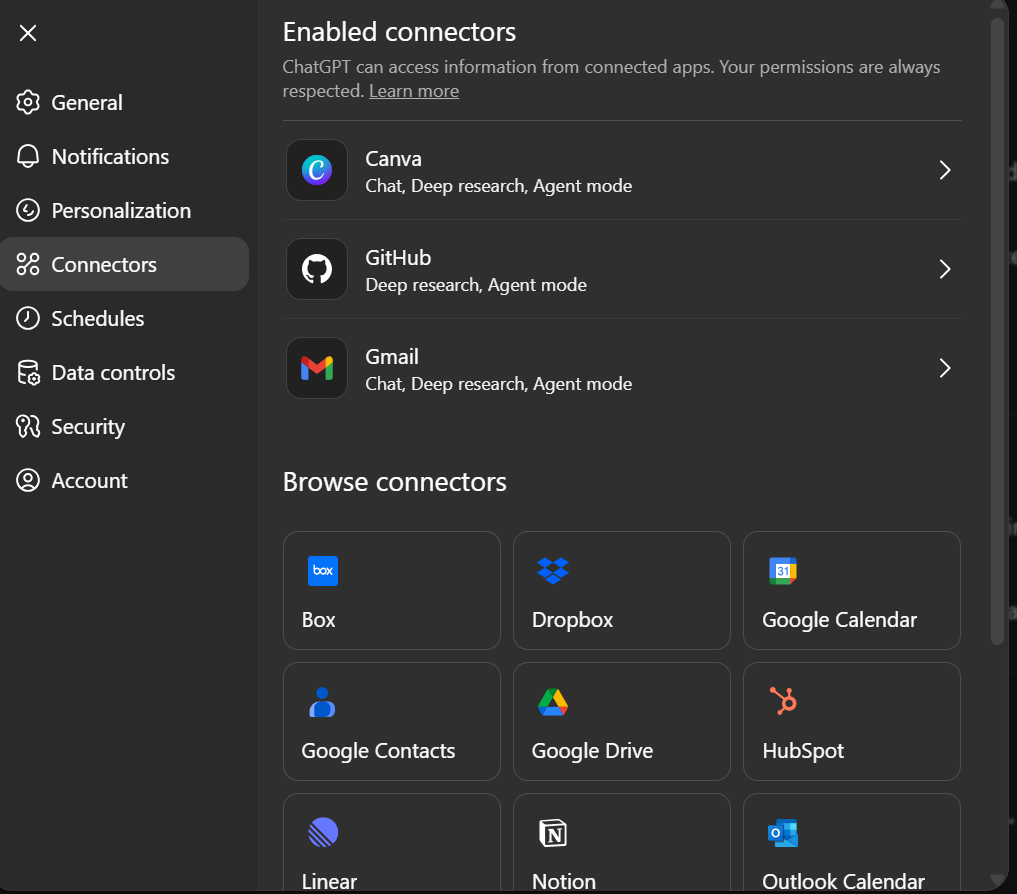Screen dimensions: 1017x894
Task: Click the vertical scrollbar on right
Action: pos(996,330)
